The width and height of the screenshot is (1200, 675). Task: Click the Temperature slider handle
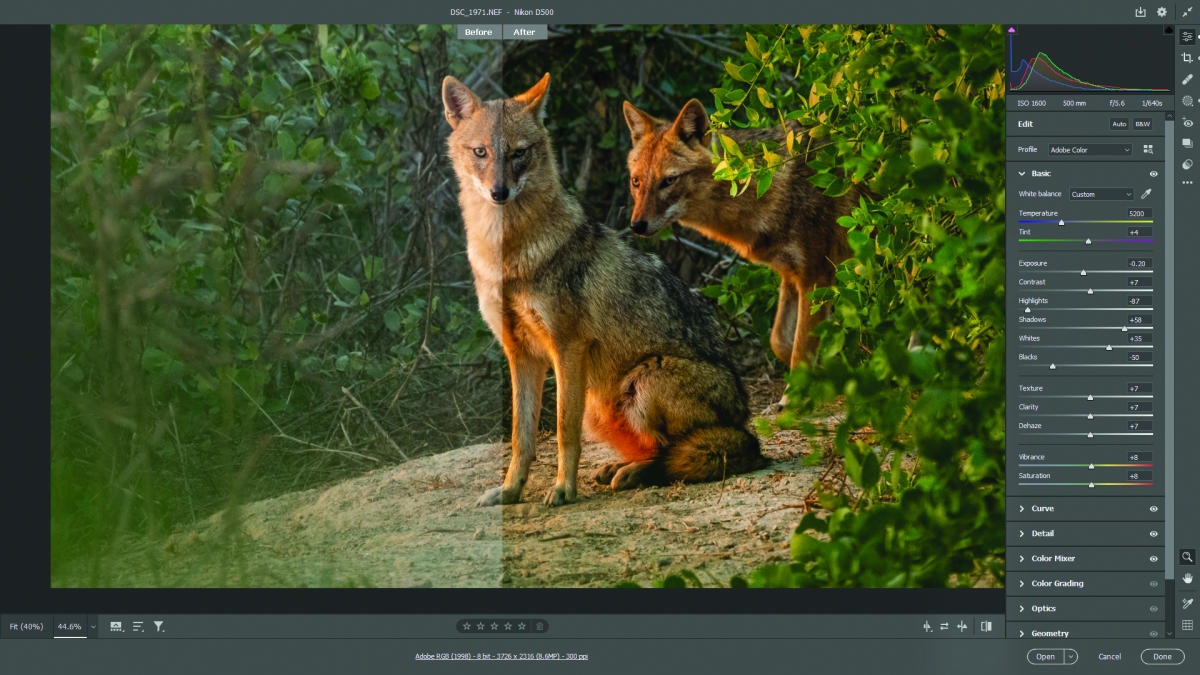(x=1061, y=222)
